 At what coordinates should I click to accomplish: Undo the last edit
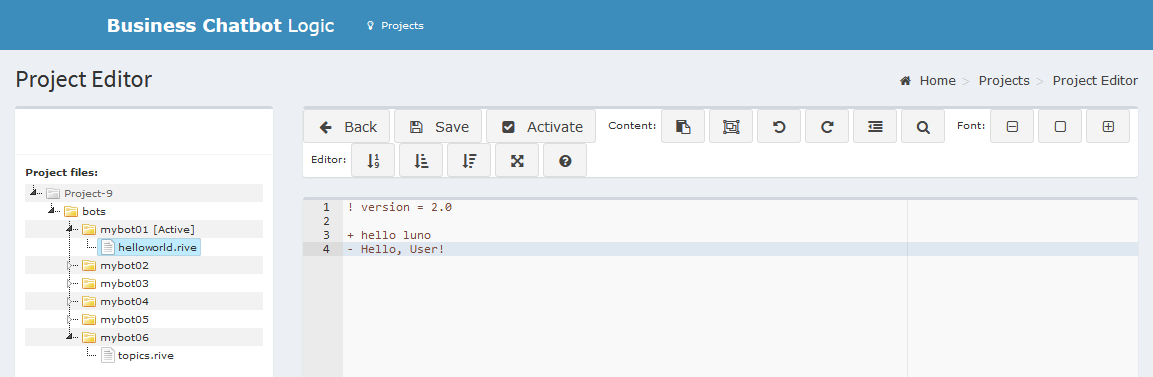[779, 126]
